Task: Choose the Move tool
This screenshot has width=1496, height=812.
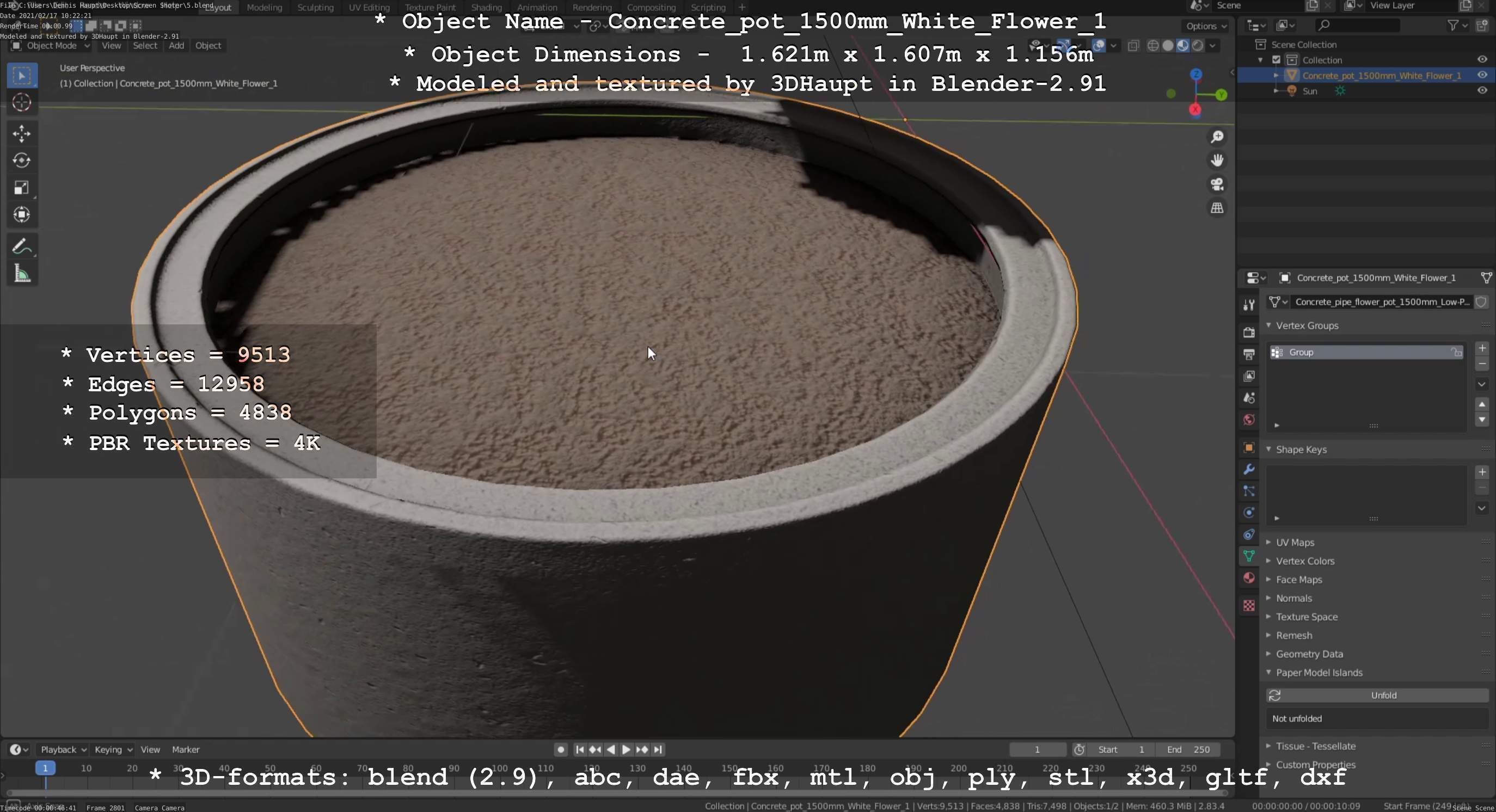Action: click(x=22, y=133)
